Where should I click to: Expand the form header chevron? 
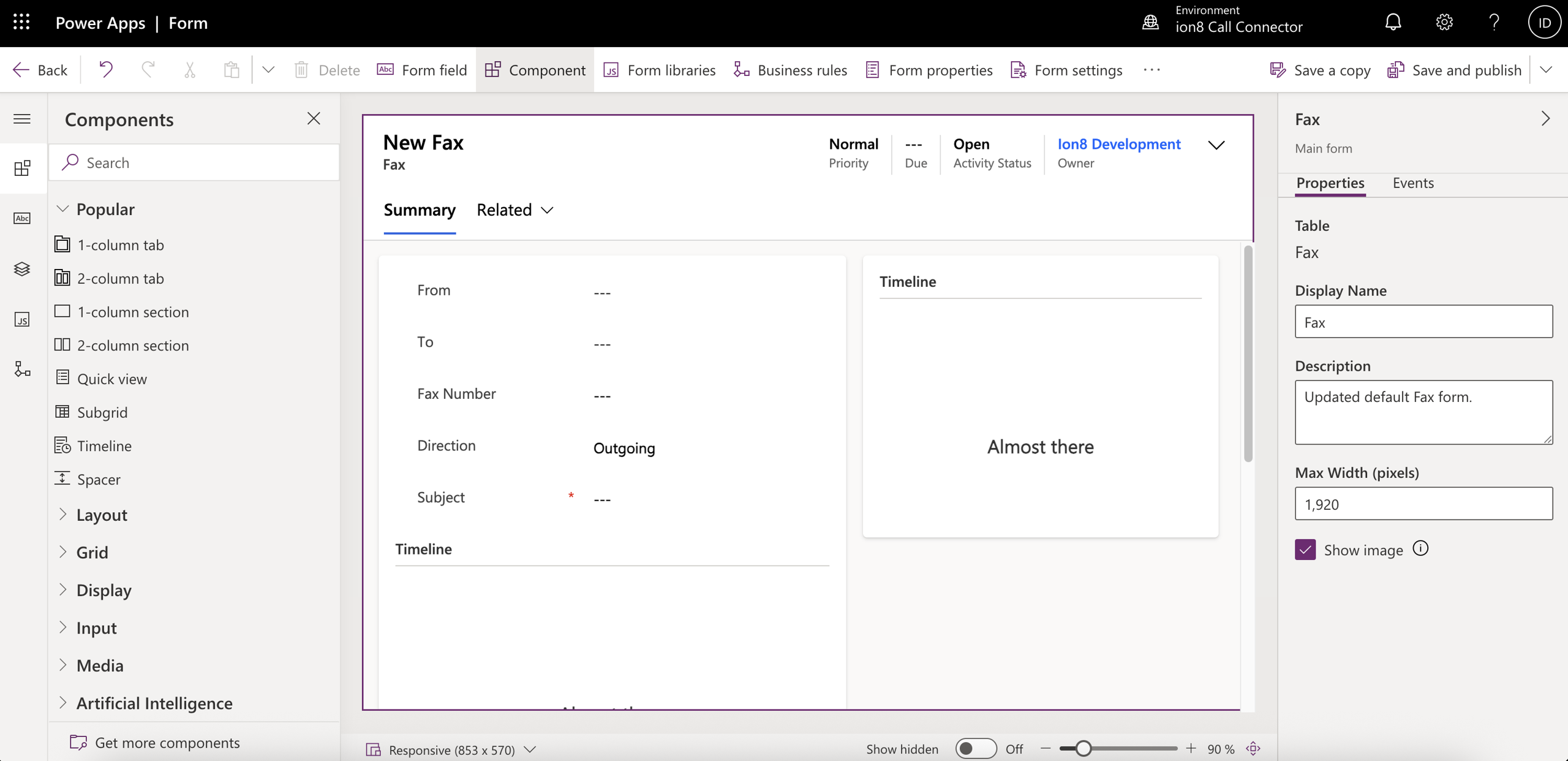tap(1216, 145)
